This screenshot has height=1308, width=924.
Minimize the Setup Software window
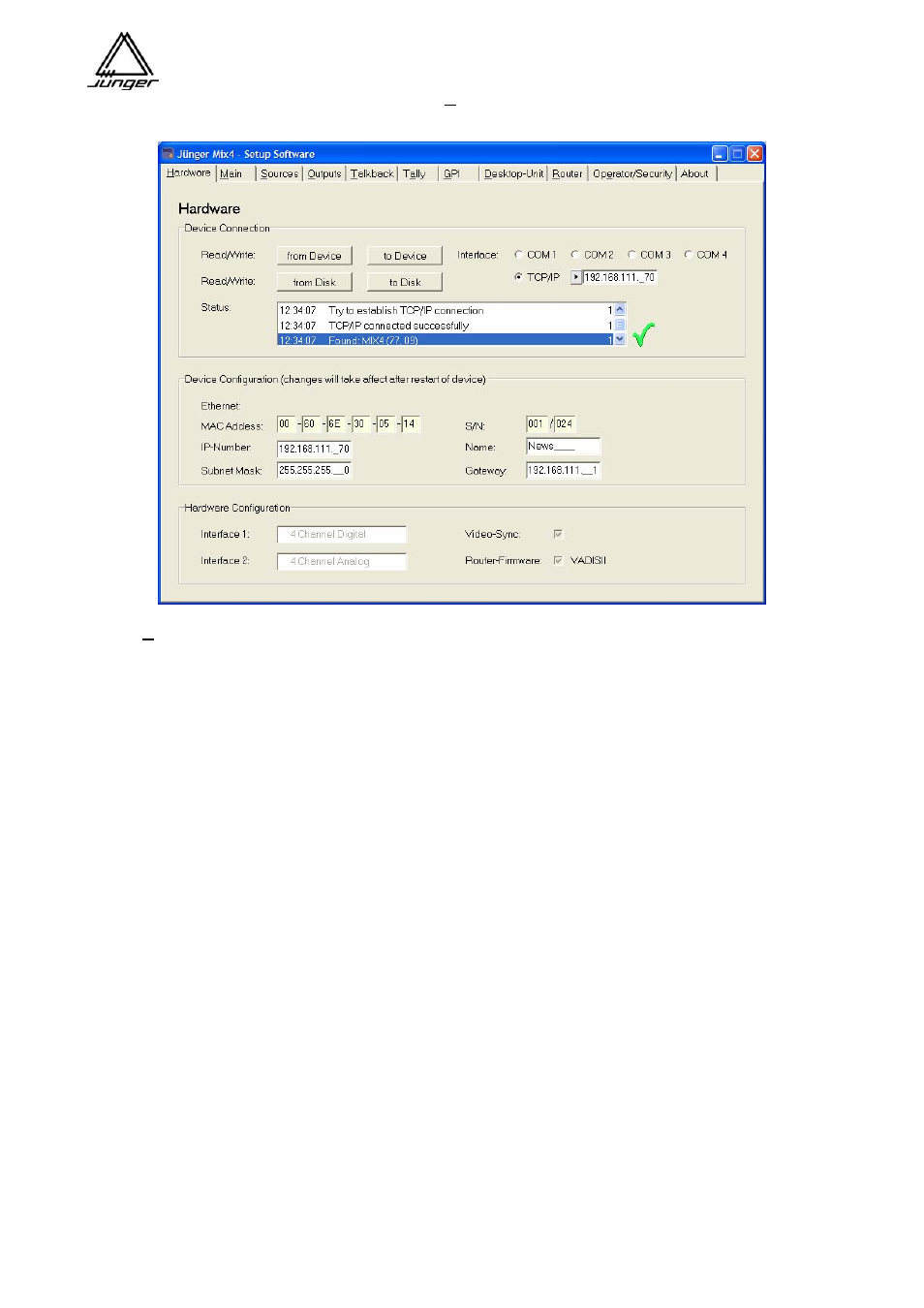720,154
